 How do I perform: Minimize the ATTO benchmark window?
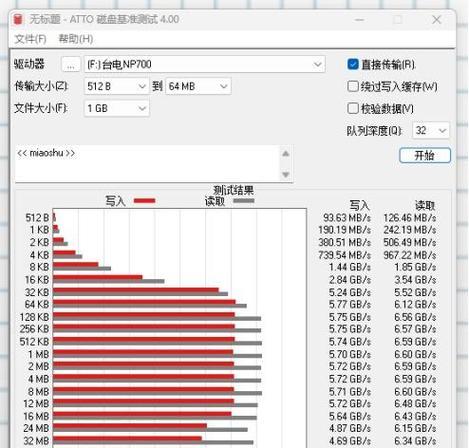tap(359, 20)
